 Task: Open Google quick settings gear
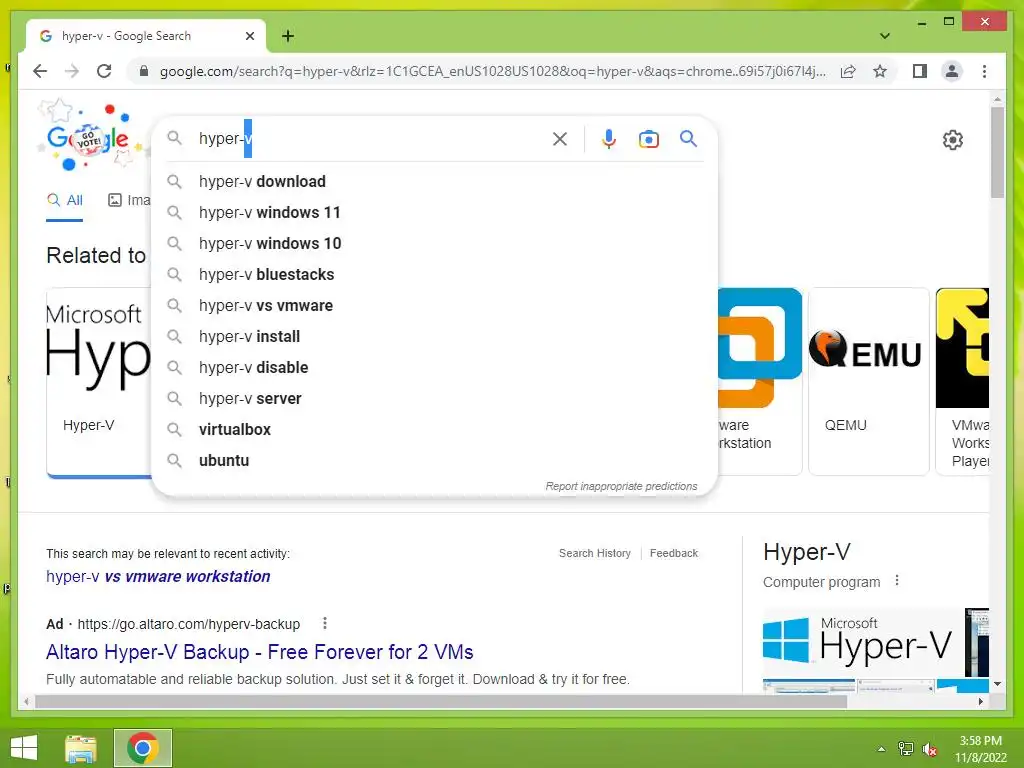point(952,140)
